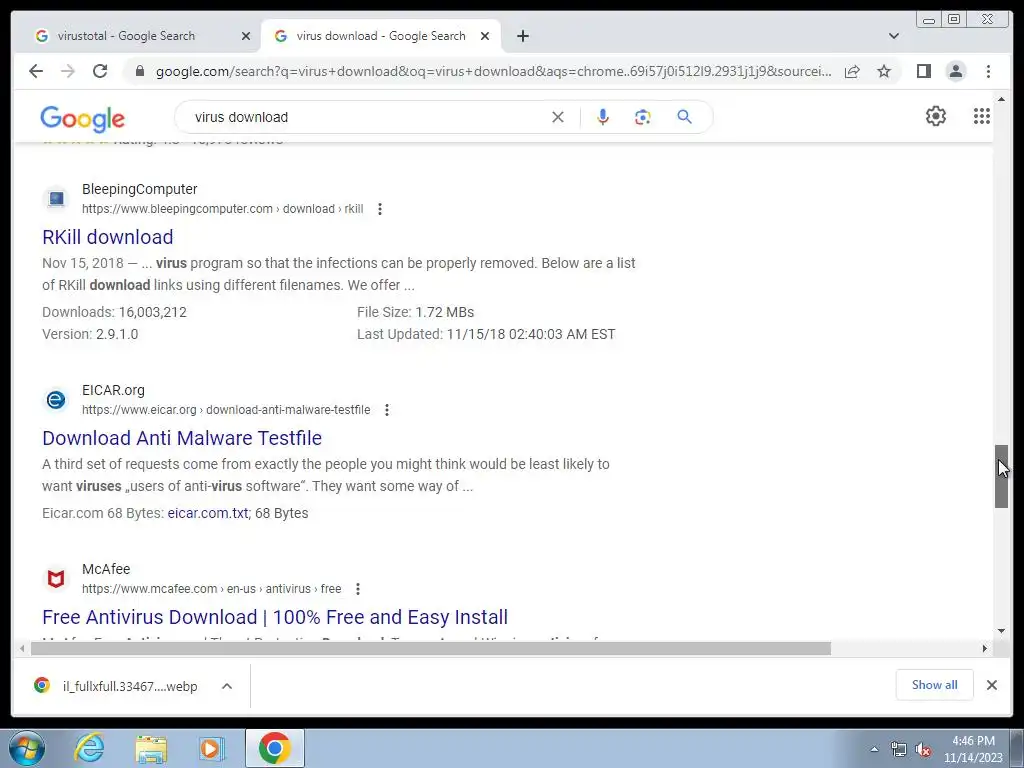Click horizontal scrollbar left arrow
Screen dimensions: 1024x768
(22, 648)
